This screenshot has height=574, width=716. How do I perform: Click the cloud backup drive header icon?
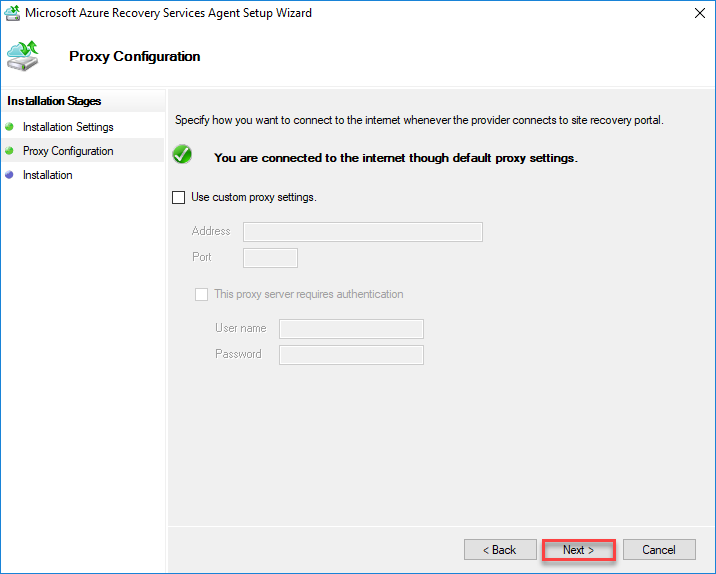click(x=24, y=57)
